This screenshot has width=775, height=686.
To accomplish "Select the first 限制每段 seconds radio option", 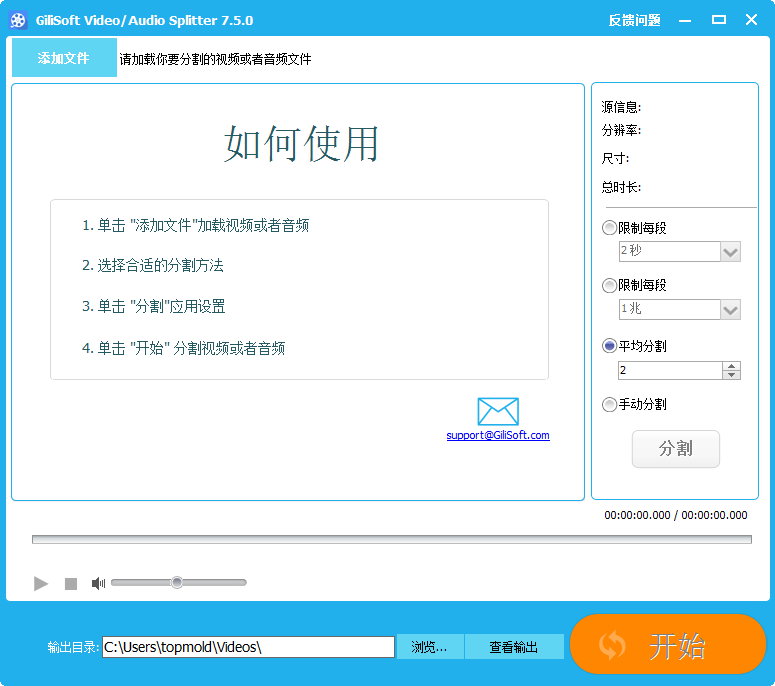I will (x=609, y=228).
